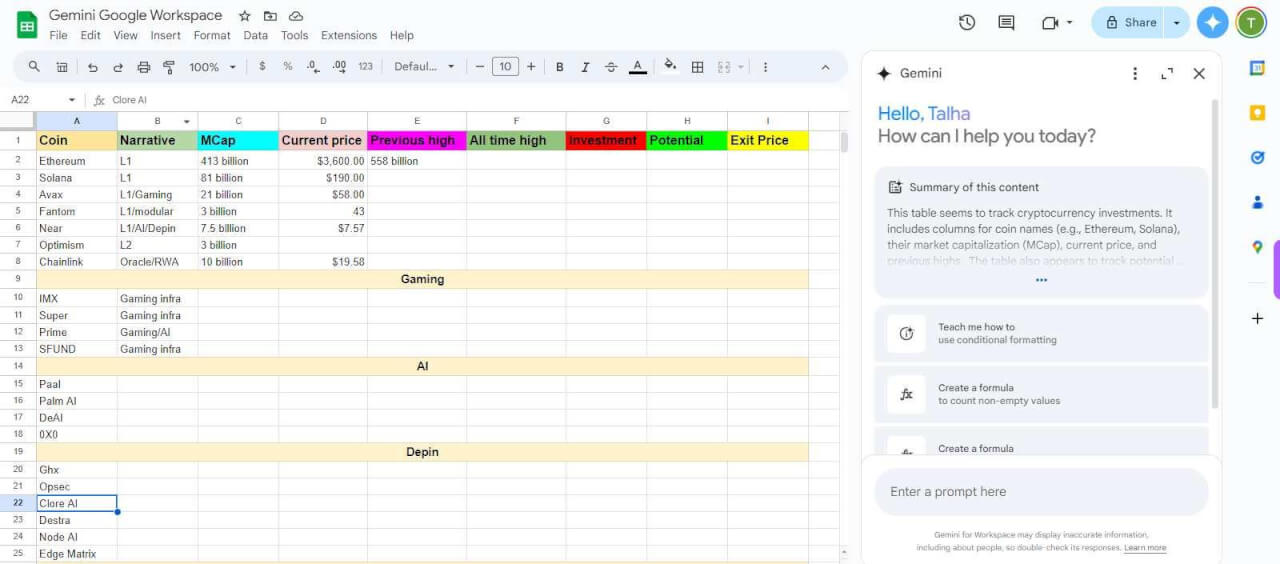
Task: Print the spreadsheet
Action: pyautogui.click(x=143, y=67)
